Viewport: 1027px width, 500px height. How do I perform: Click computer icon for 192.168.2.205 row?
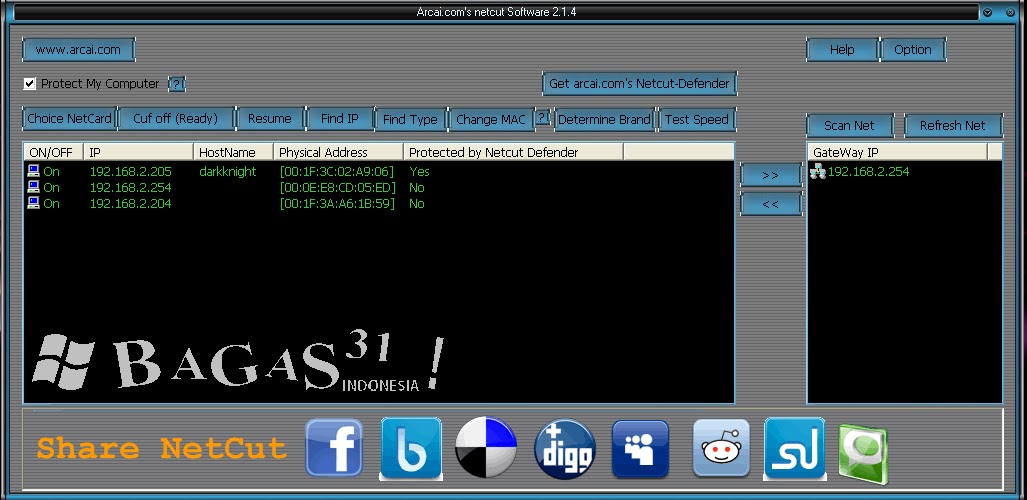tap(33, 171)
